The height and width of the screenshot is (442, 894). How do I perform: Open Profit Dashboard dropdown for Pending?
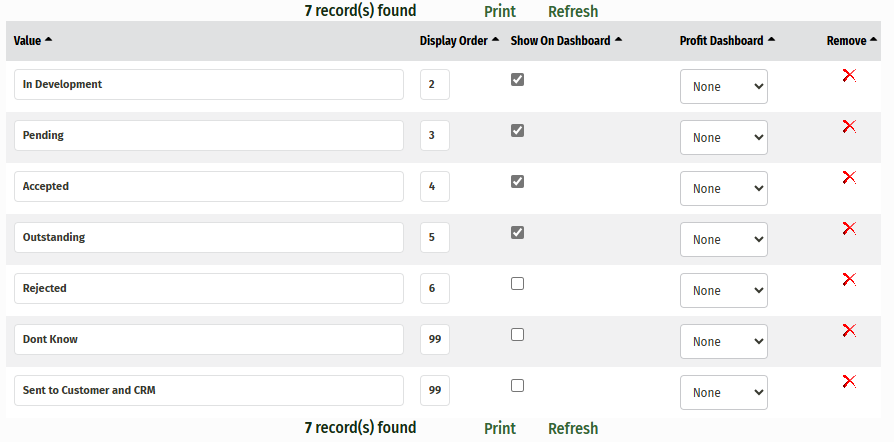723,138
